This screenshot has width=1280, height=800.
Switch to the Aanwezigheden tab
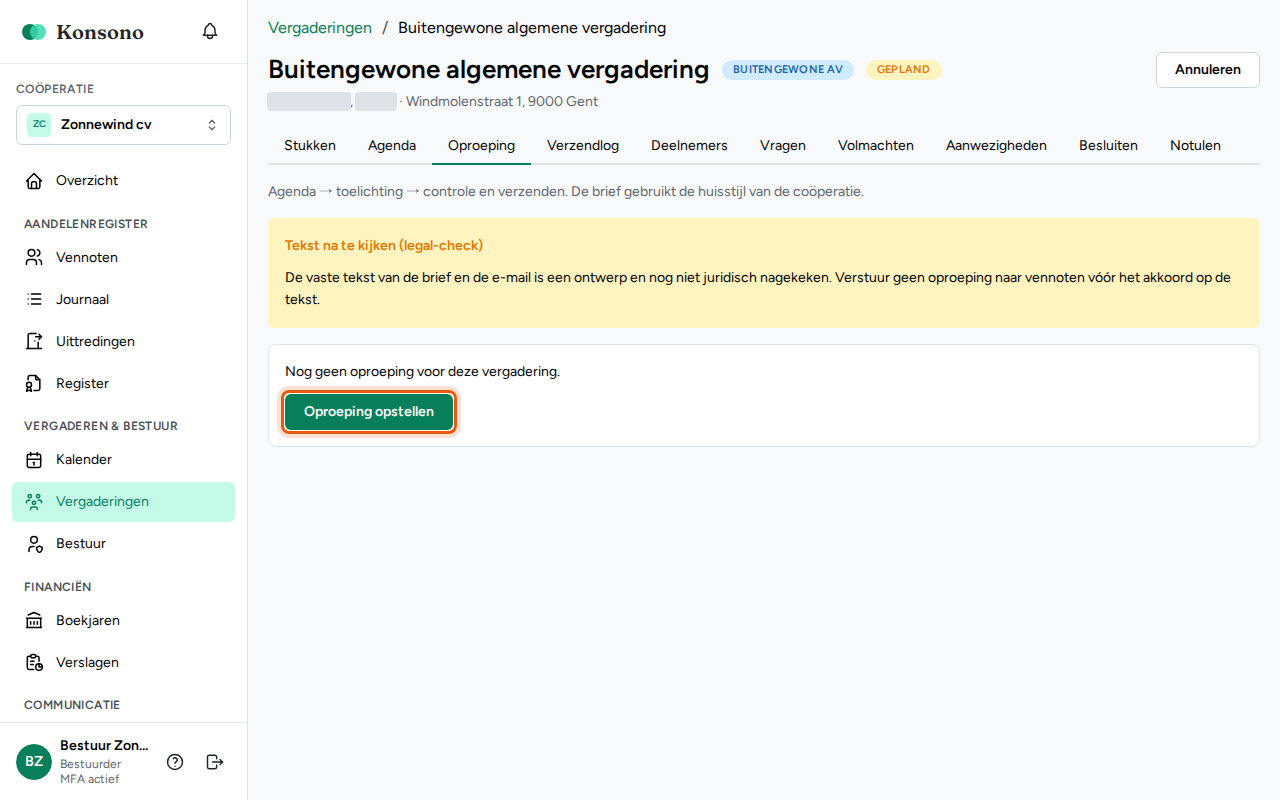996,146
